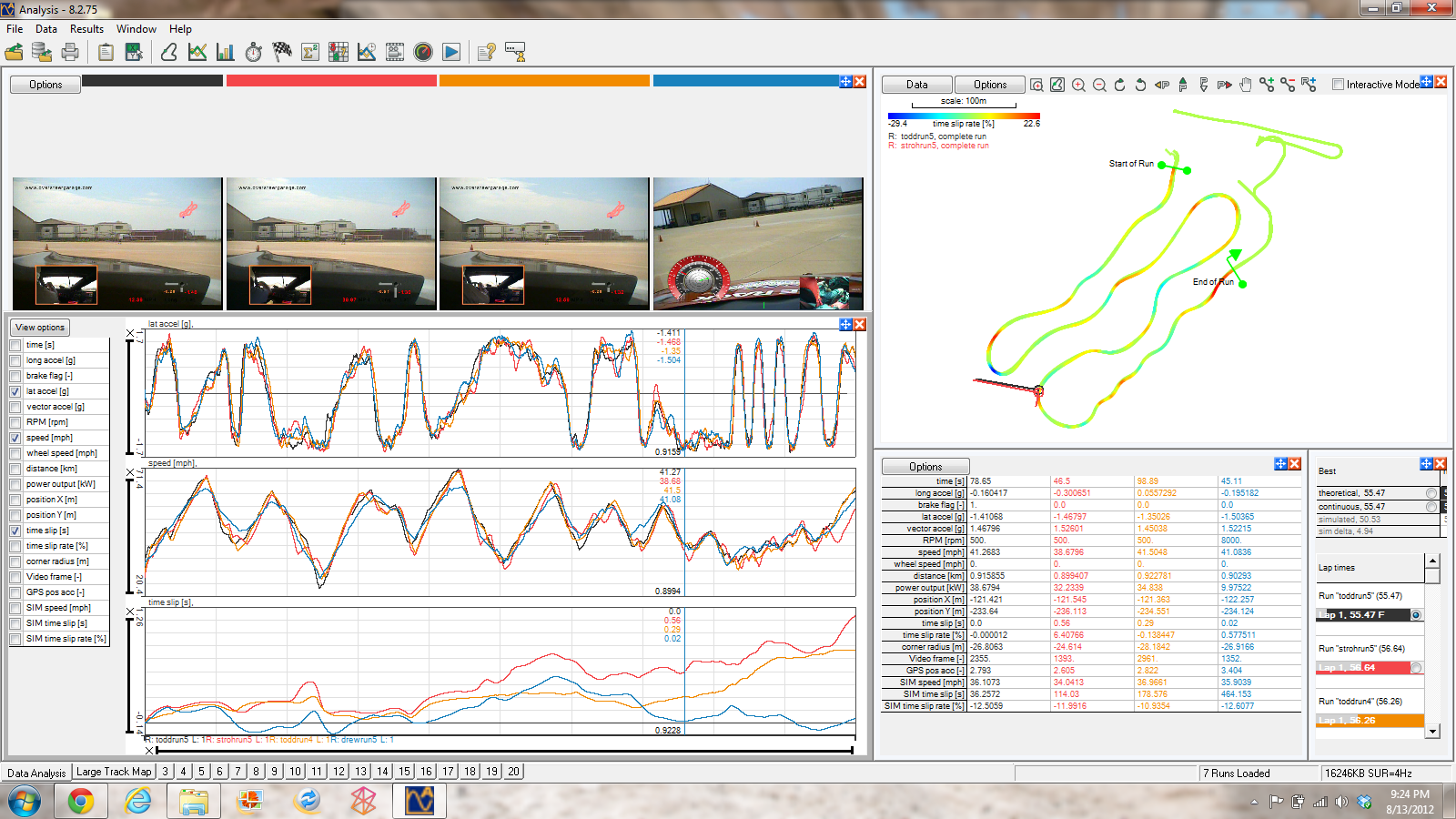
Task: Open the speedometer gauge tool
Action: point(423,53)
